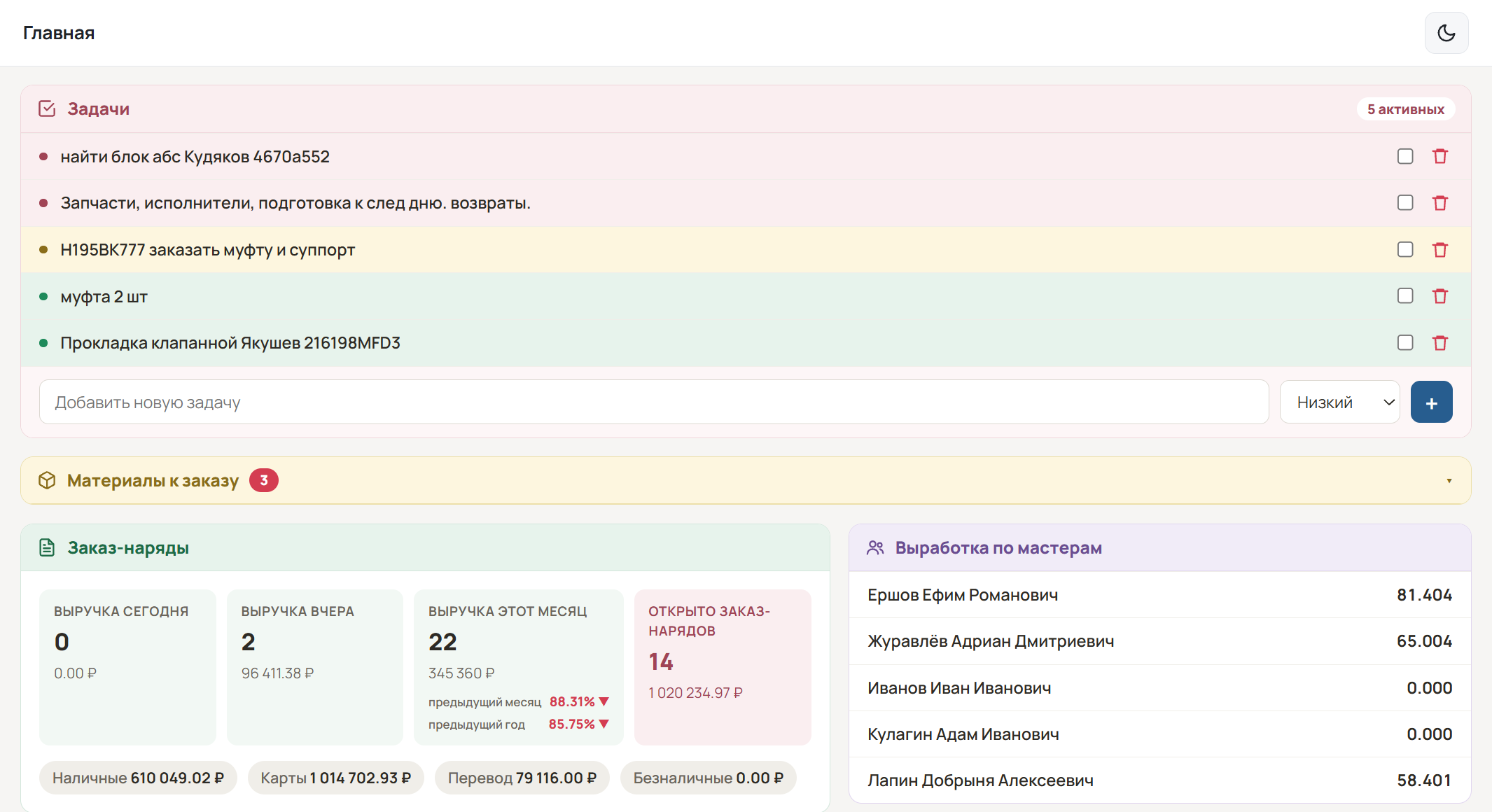Add new task with the plus button
The image size is (1492, 812).
click(1431, 402)
